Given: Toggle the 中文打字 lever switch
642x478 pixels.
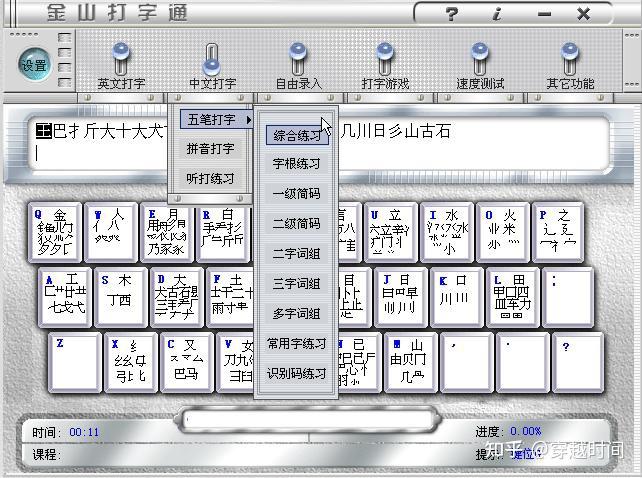Looking at the screenshot, I should click(x=211, y=60).
